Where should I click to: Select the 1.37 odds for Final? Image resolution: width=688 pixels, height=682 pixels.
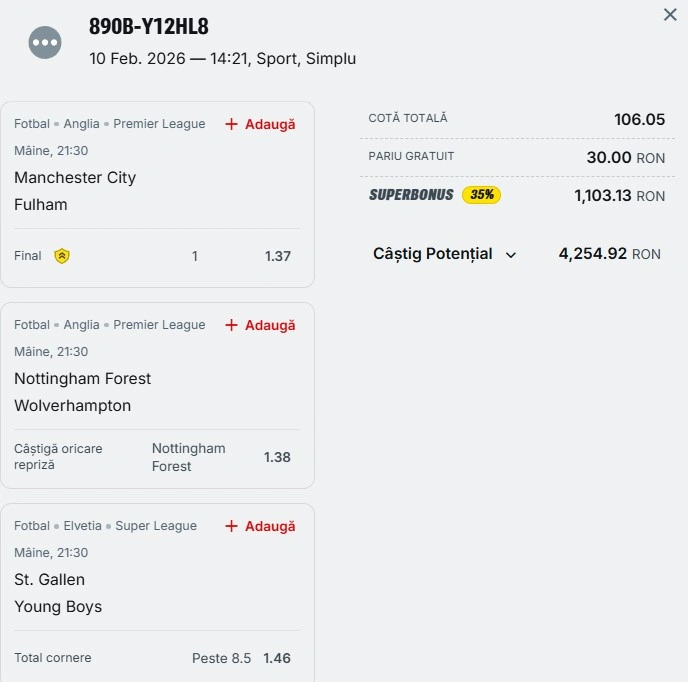(x=277, y=256)
